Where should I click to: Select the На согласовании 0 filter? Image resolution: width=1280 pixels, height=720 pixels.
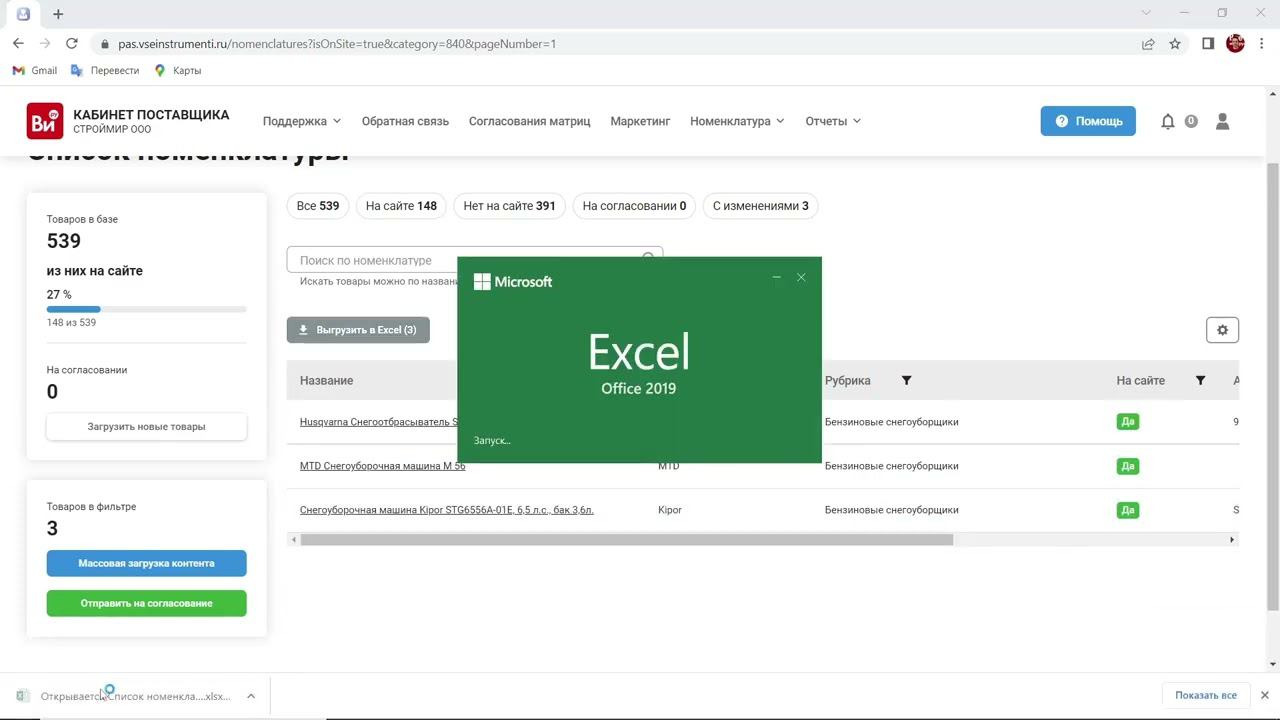point(634,206)
